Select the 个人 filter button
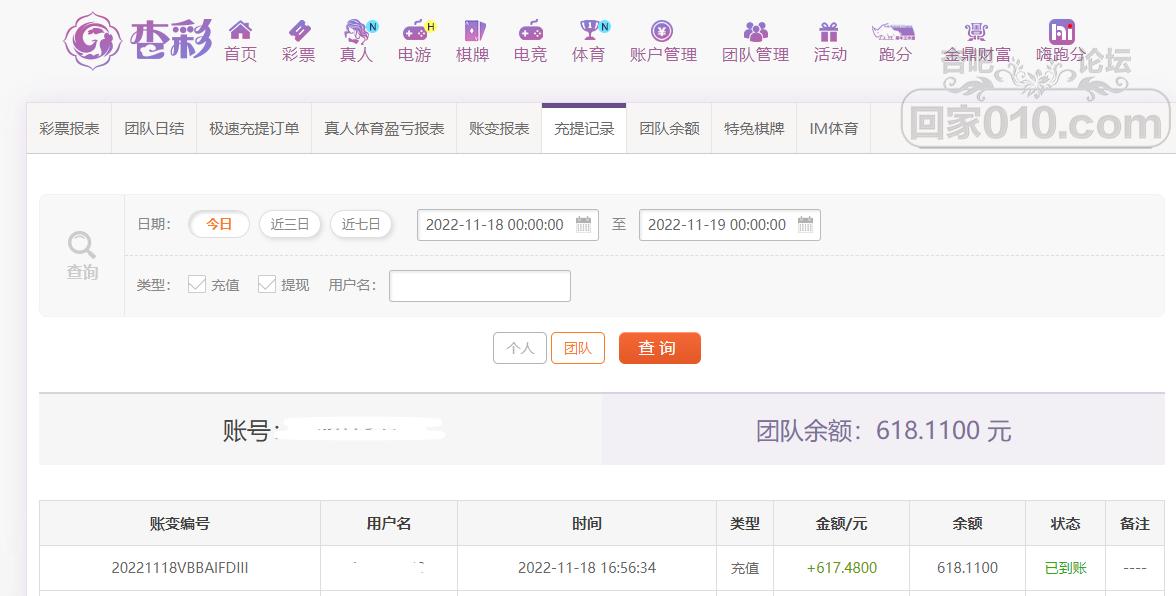The image size is (1176, 596). (x=520, y=348)
